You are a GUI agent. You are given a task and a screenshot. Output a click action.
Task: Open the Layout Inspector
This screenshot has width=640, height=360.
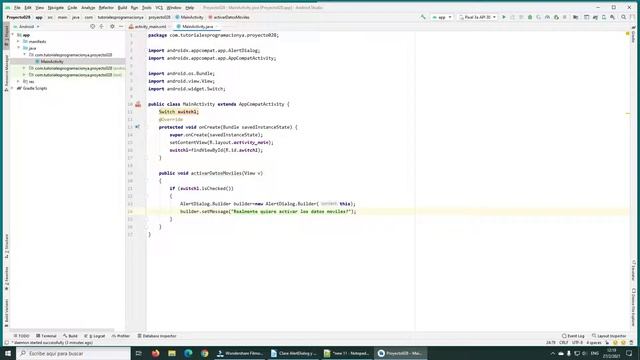[x=609, y=336]
